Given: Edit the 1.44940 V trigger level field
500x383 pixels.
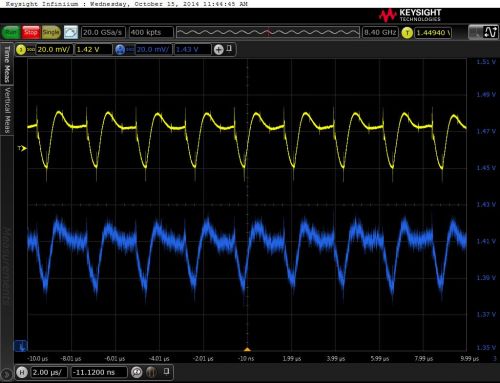Looking at the screenshot, I should coord(433,33).
